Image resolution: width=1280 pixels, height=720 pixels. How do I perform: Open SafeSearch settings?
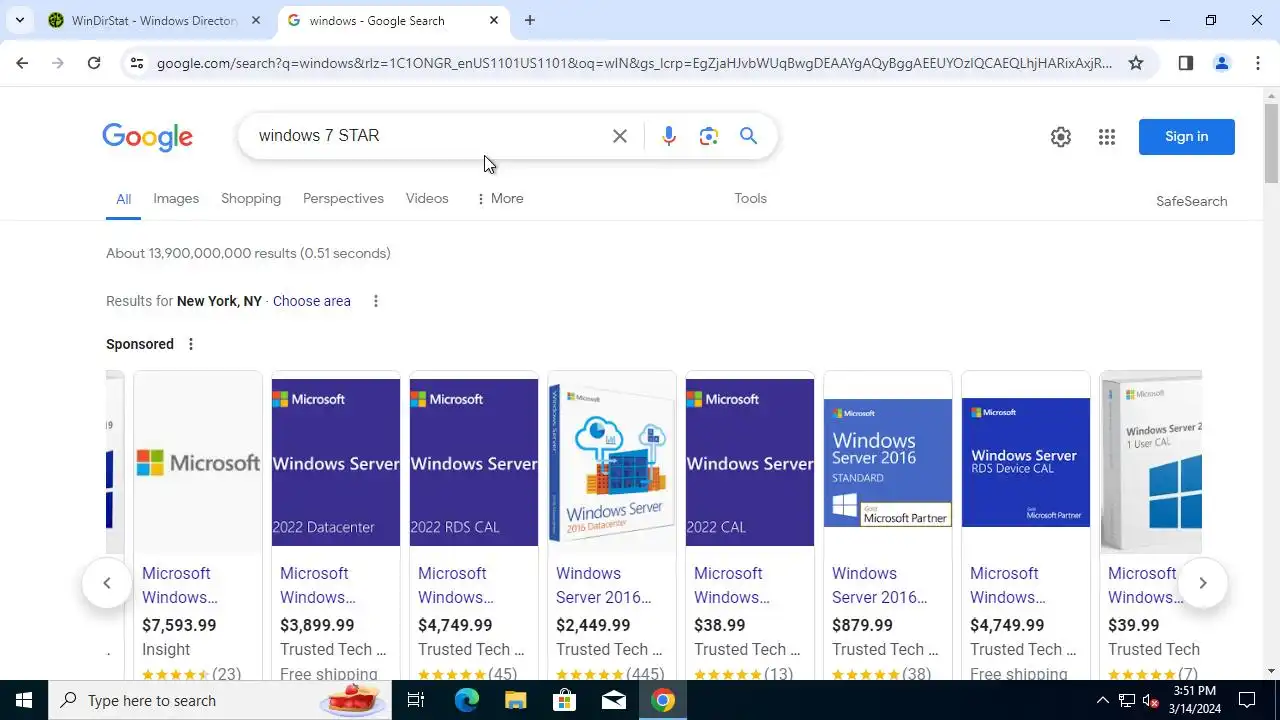pyautogui.click(x=1191, y=201)
